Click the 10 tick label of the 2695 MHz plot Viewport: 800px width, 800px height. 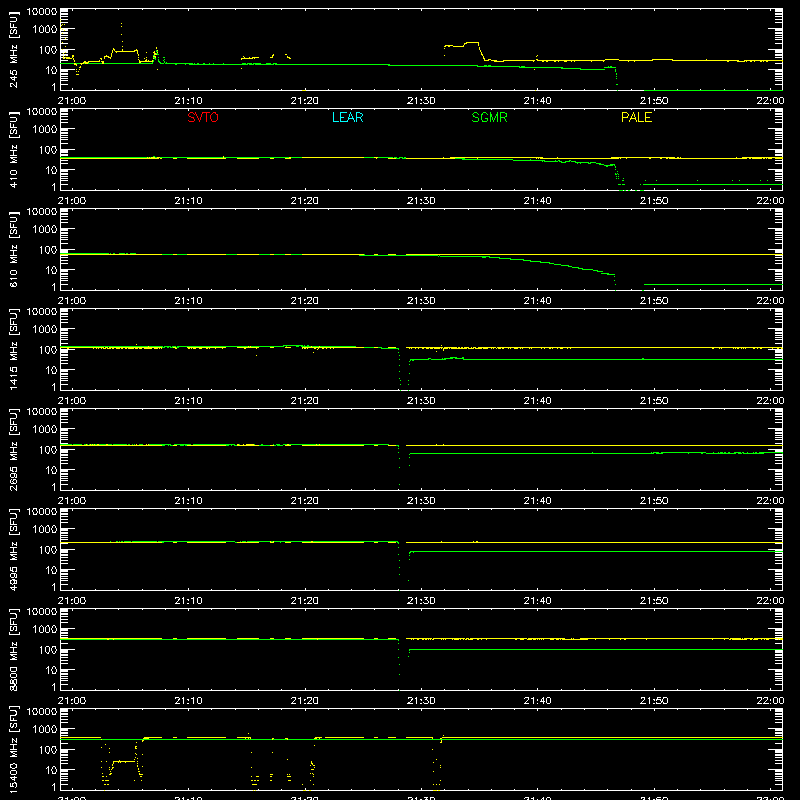(51, 470)
